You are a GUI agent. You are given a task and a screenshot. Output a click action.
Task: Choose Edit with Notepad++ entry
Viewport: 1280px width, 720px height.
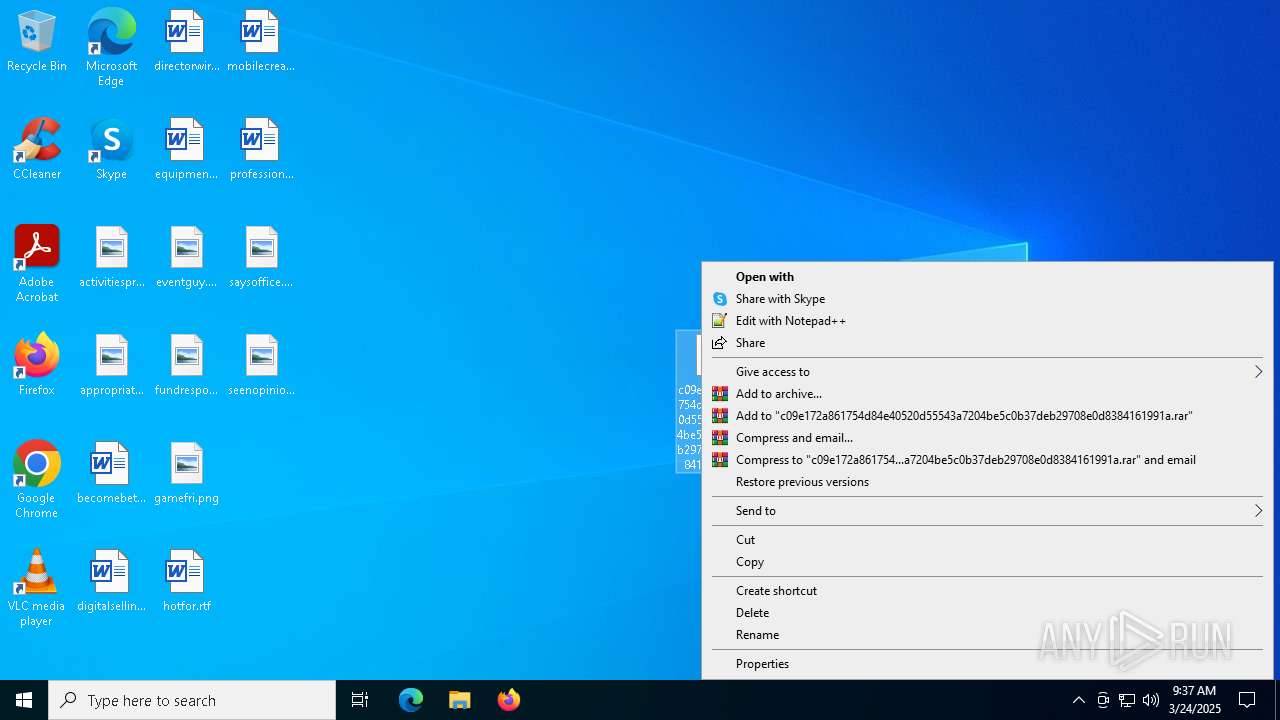987,321
